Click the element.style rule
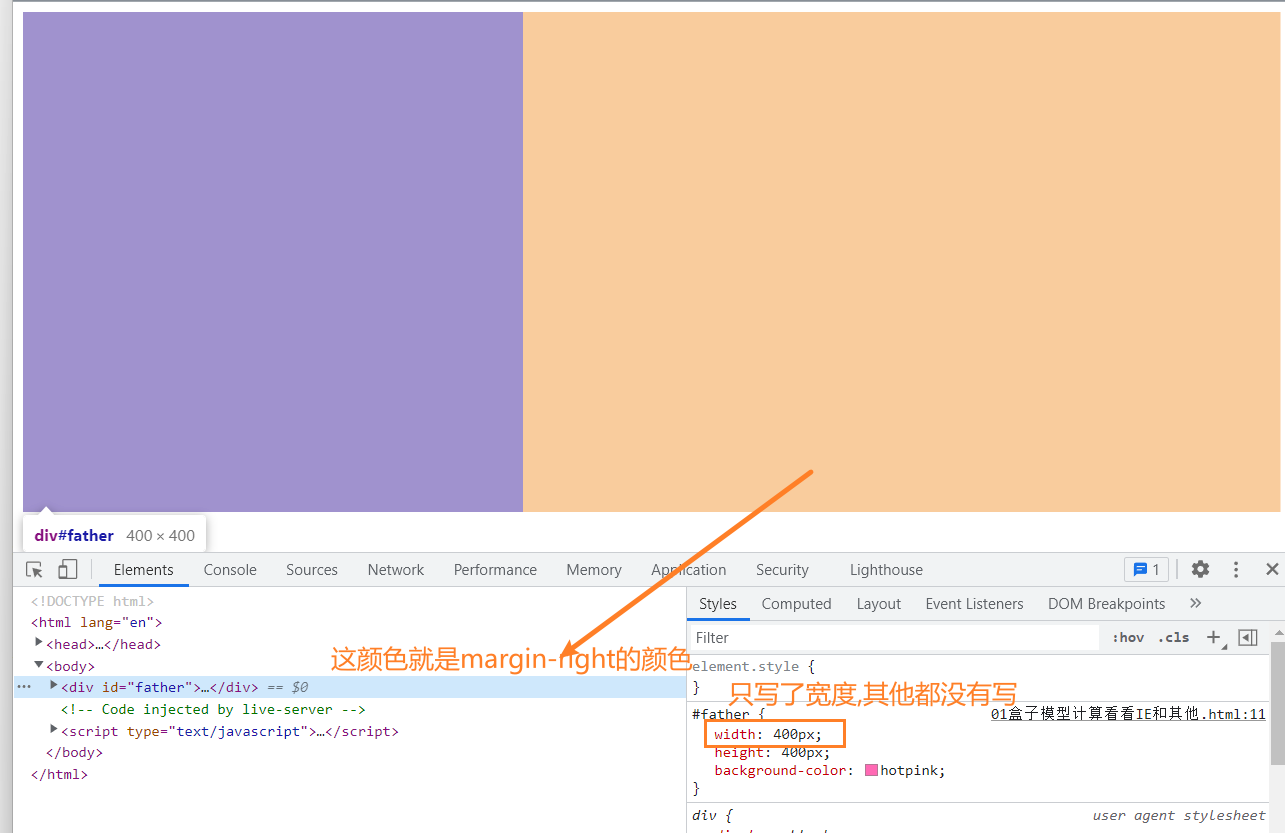The image size is (1285, 833). [745, 666]
